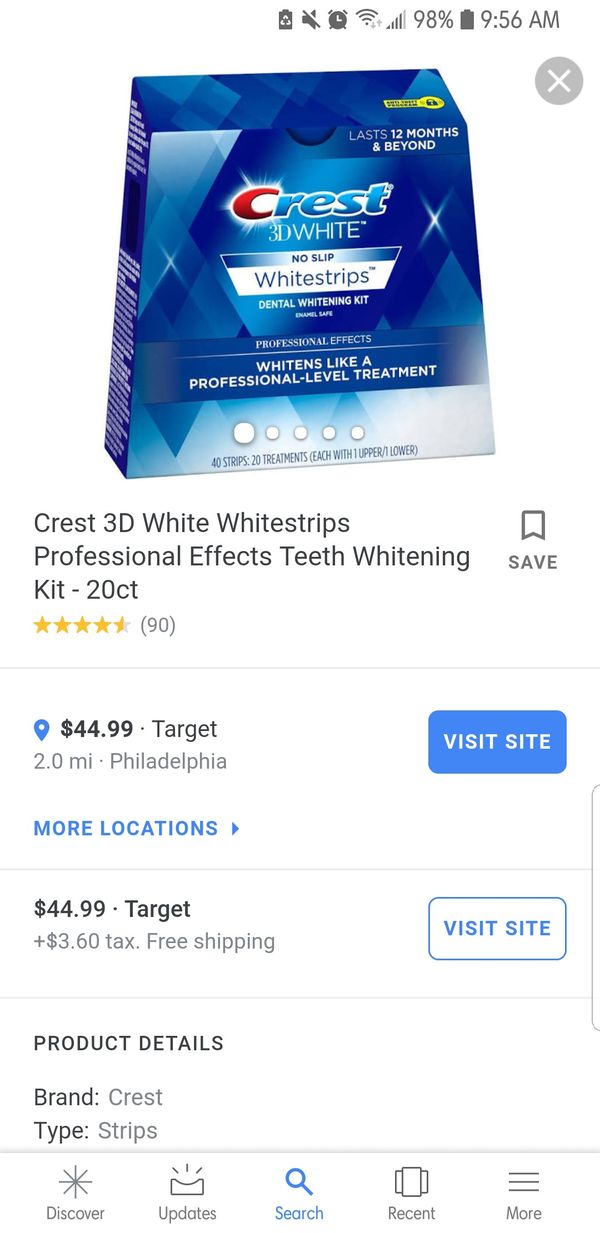Open the Discover tab
This screenshot has height=1233, width=600.
75,1194
